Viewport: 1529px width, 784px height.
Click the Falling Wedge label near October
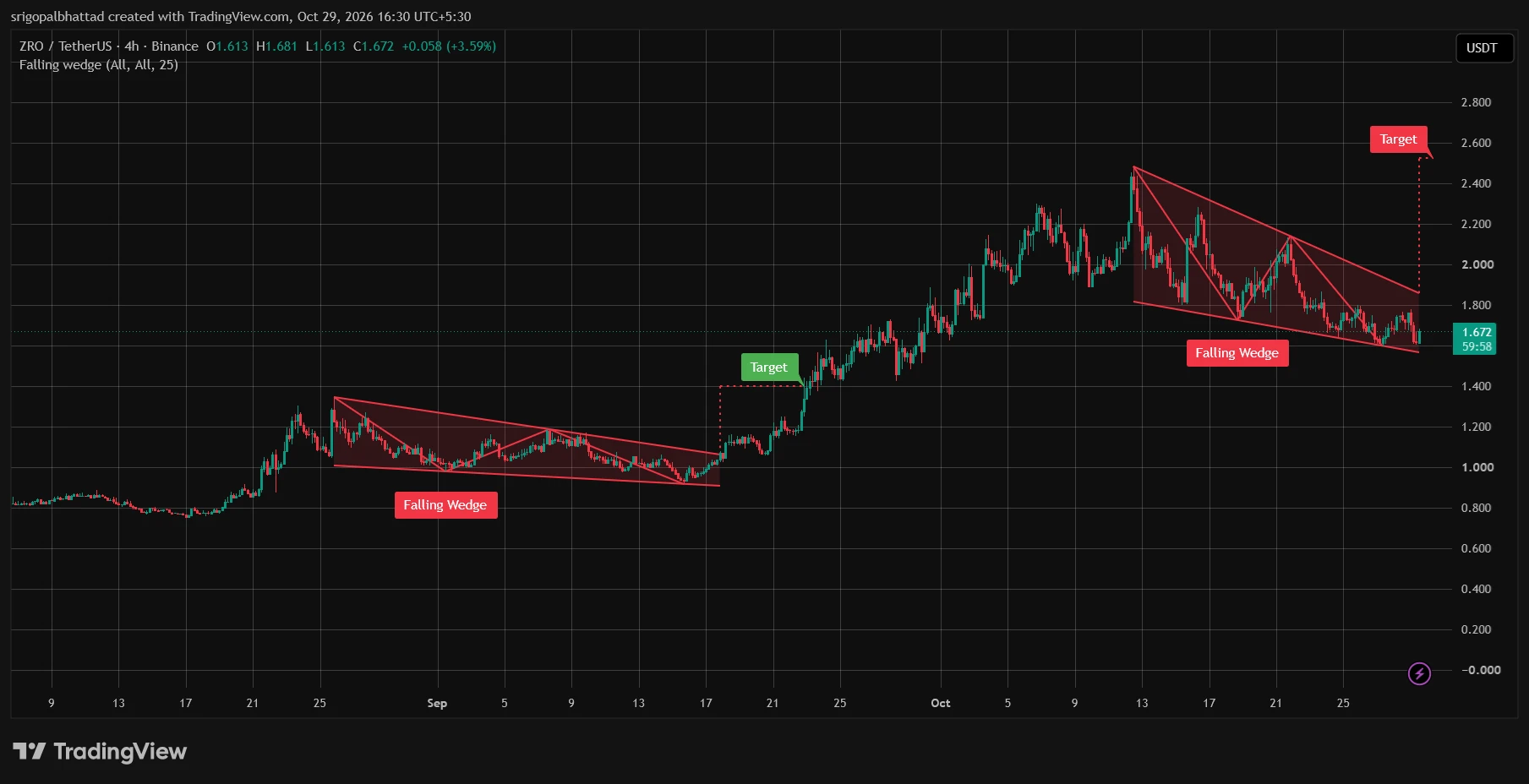(x=1237, y=352)
